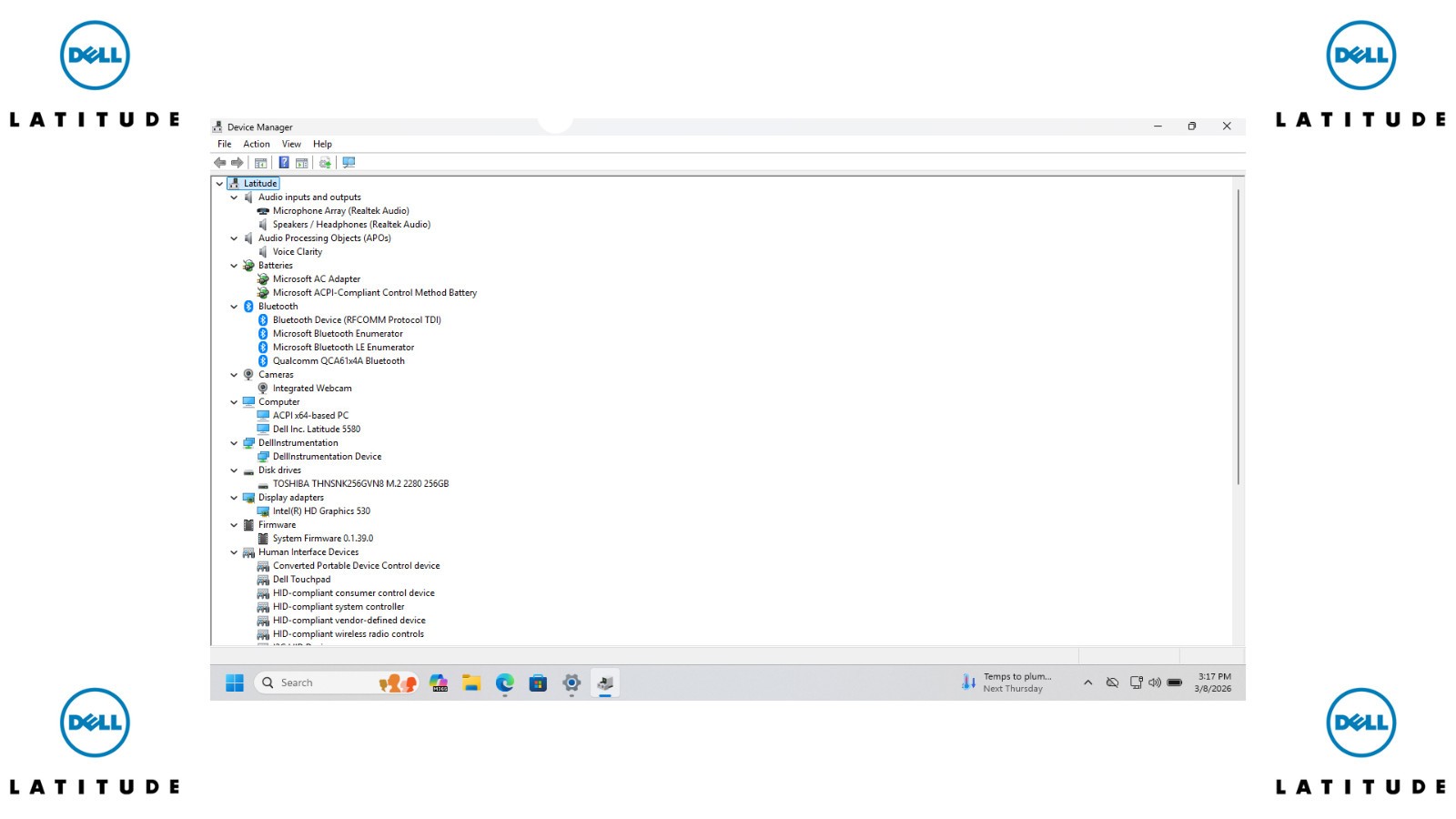
Task: Select Microsoft Bluetooth LE Enumerator
Action: [x=343, y=348]
